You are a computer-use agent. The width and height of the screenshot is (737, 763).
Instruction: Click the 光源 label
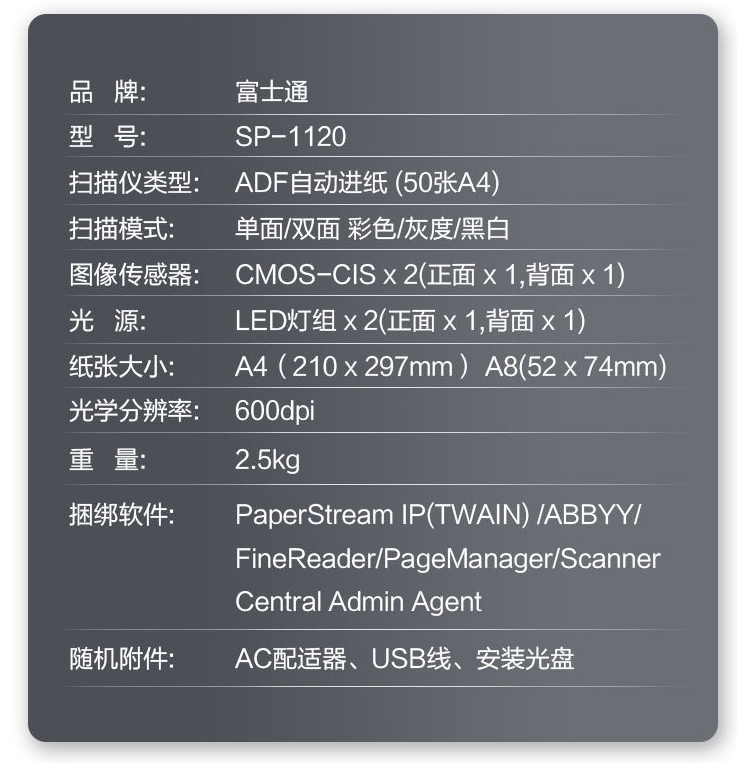(x=108, y=321)
